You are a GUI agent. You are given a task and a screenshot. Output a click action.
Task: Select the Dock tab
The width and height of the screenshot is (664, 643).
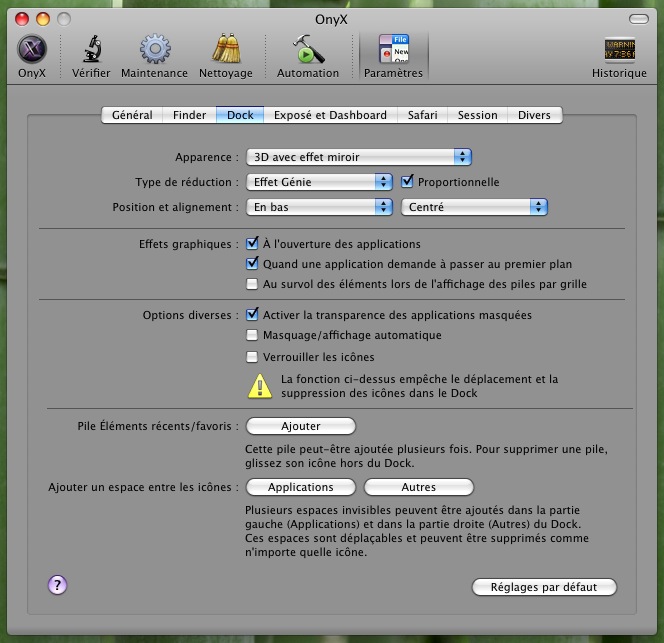(x=240, y=115)
